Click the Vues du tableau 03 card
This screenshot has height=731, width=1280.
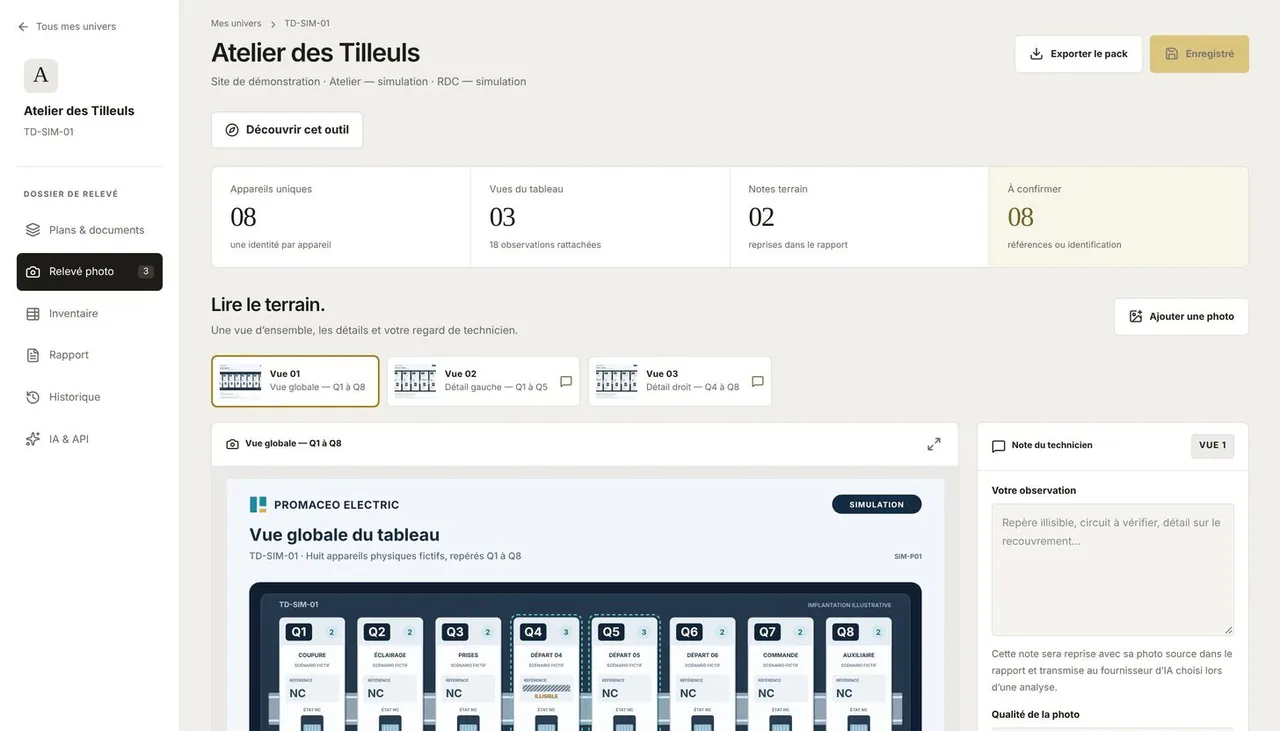tap(600, 217)
